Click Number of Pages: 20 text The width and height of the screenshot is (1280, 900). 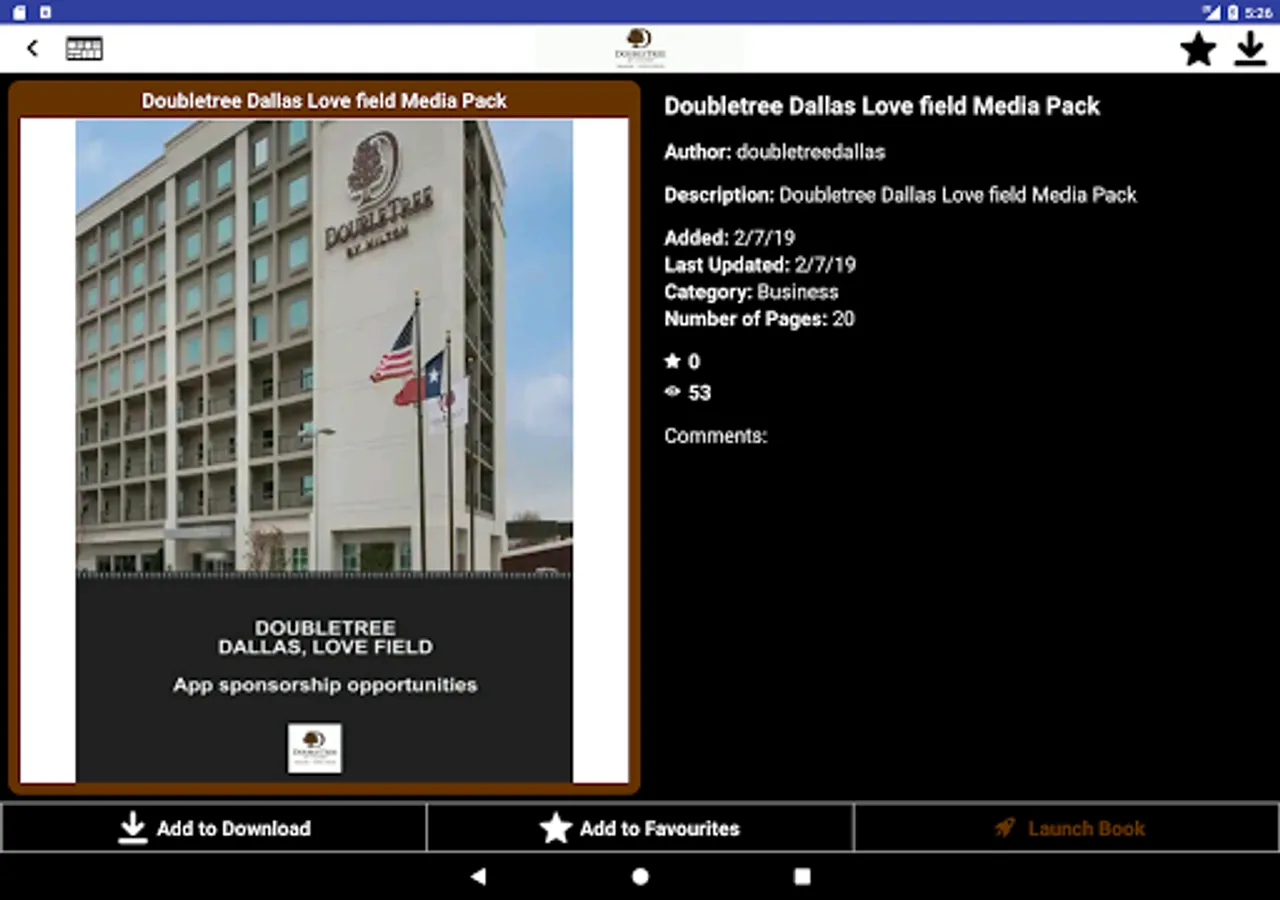coord(759,319)
